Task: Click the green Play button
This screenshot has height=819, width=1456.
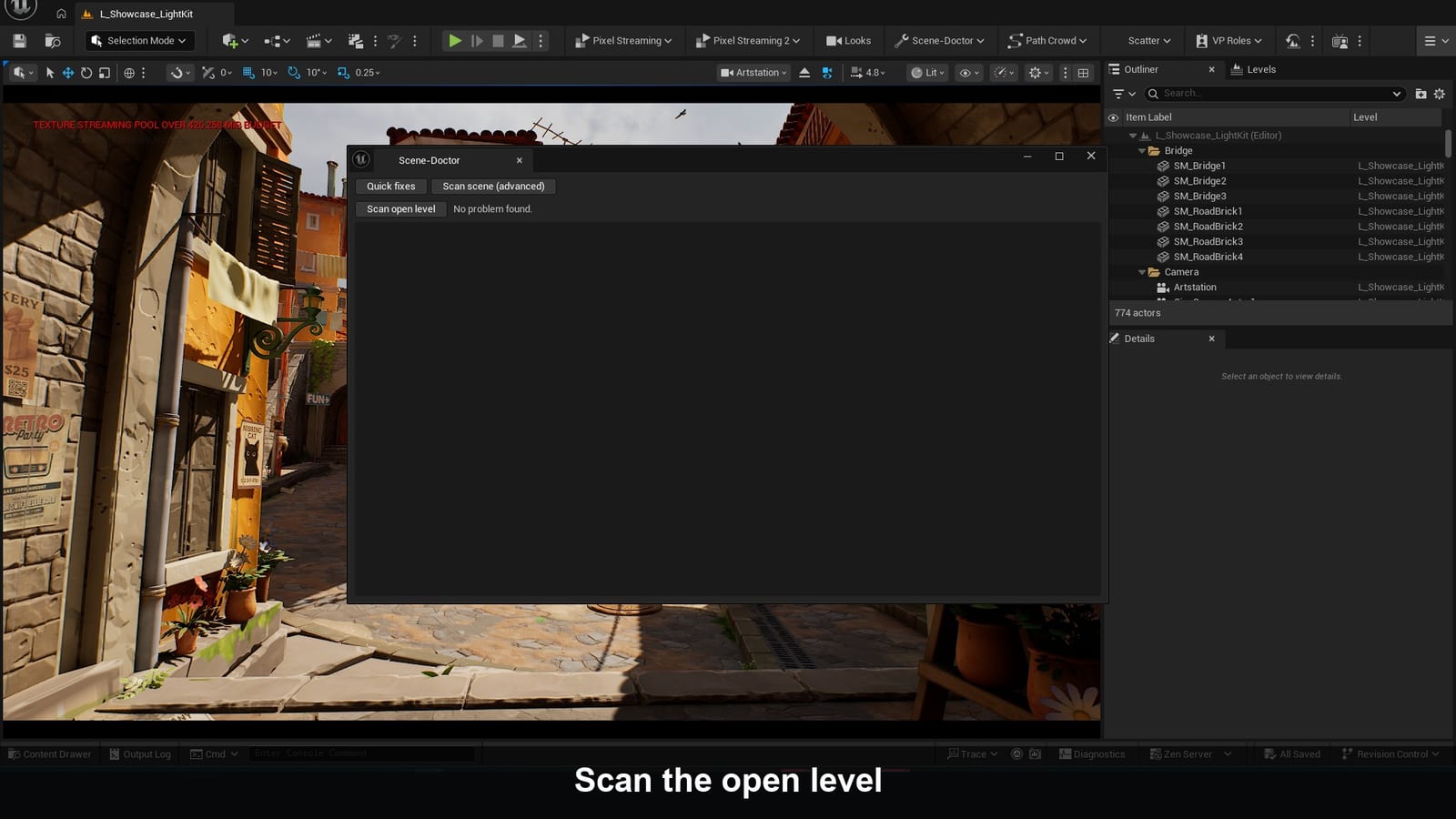Action: tap(454, 41)
